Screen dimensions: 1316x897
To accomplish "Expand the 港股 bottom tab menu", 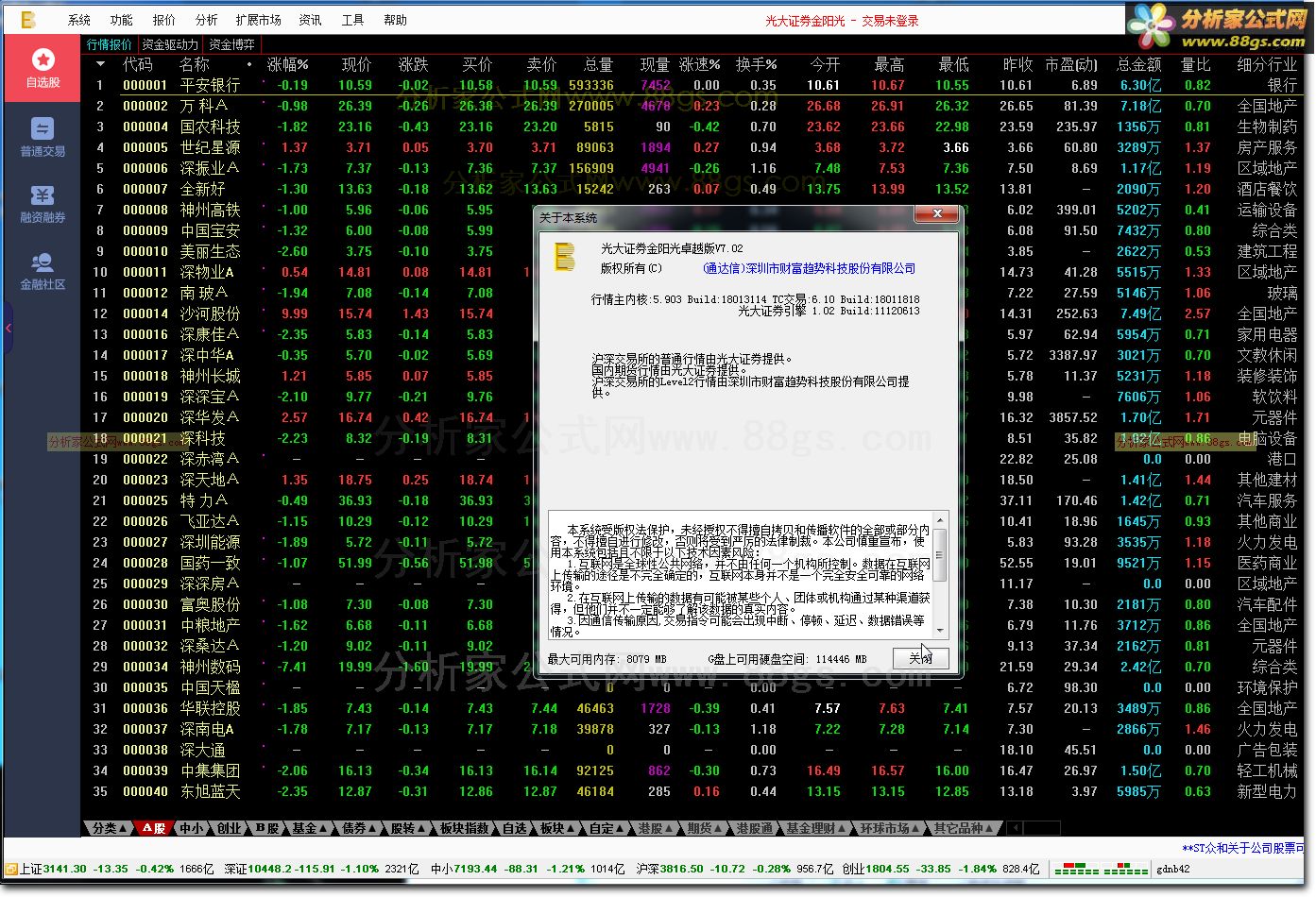I will tap(656, 828).
